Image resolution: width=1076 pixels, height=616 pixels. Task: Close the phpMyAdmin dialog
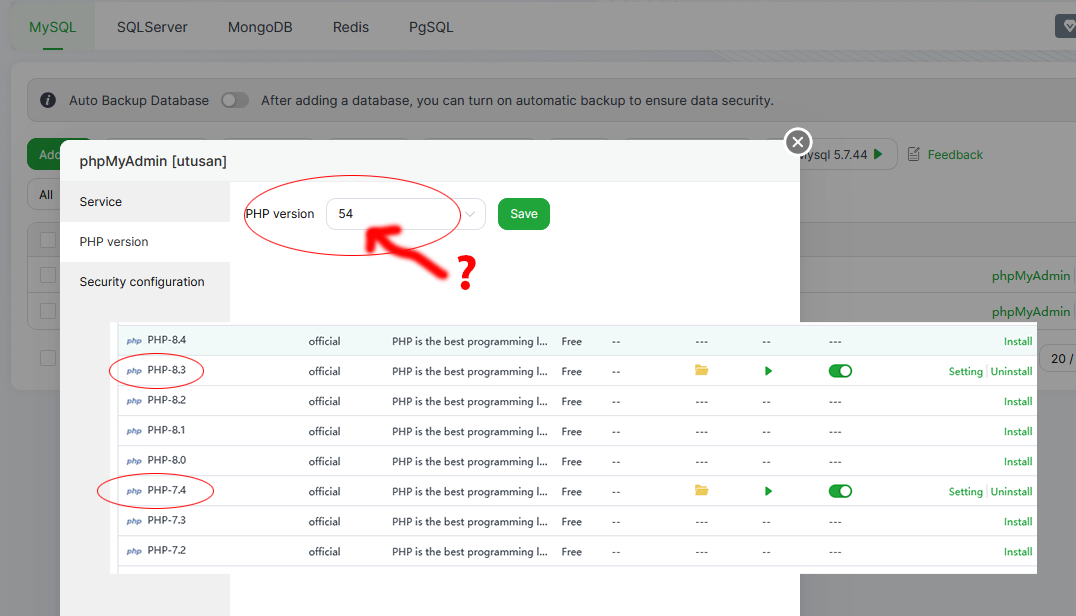(797, 142)
